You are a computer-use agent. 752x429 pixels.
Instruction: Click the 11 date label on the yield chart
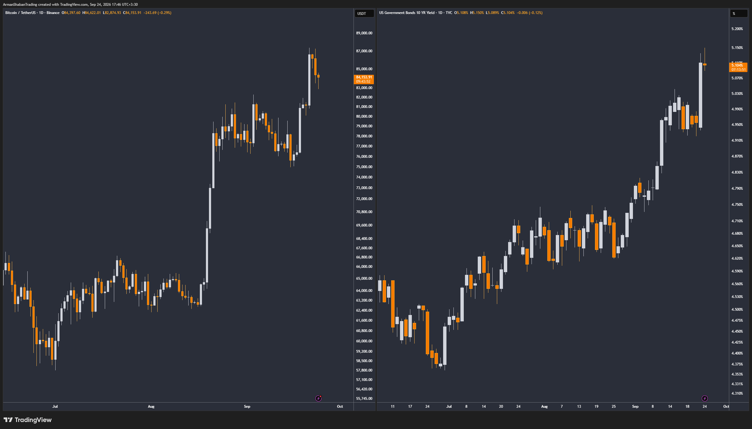(x=392, y=406)
